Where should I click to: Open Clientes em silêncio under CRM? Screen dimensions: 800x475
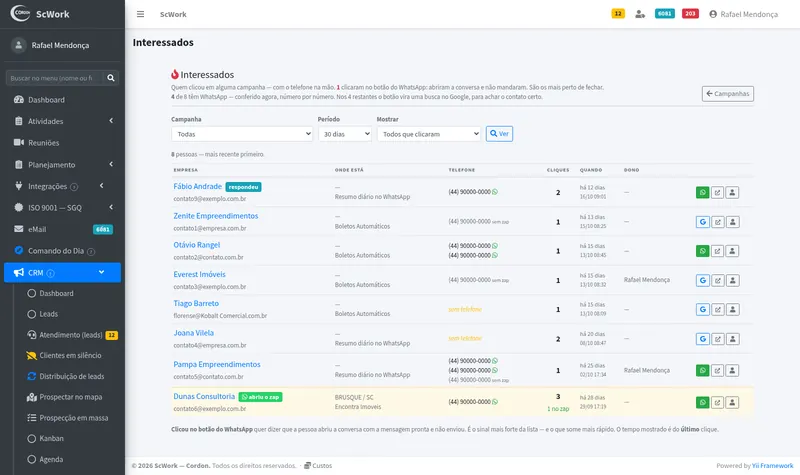click(66, 355)
